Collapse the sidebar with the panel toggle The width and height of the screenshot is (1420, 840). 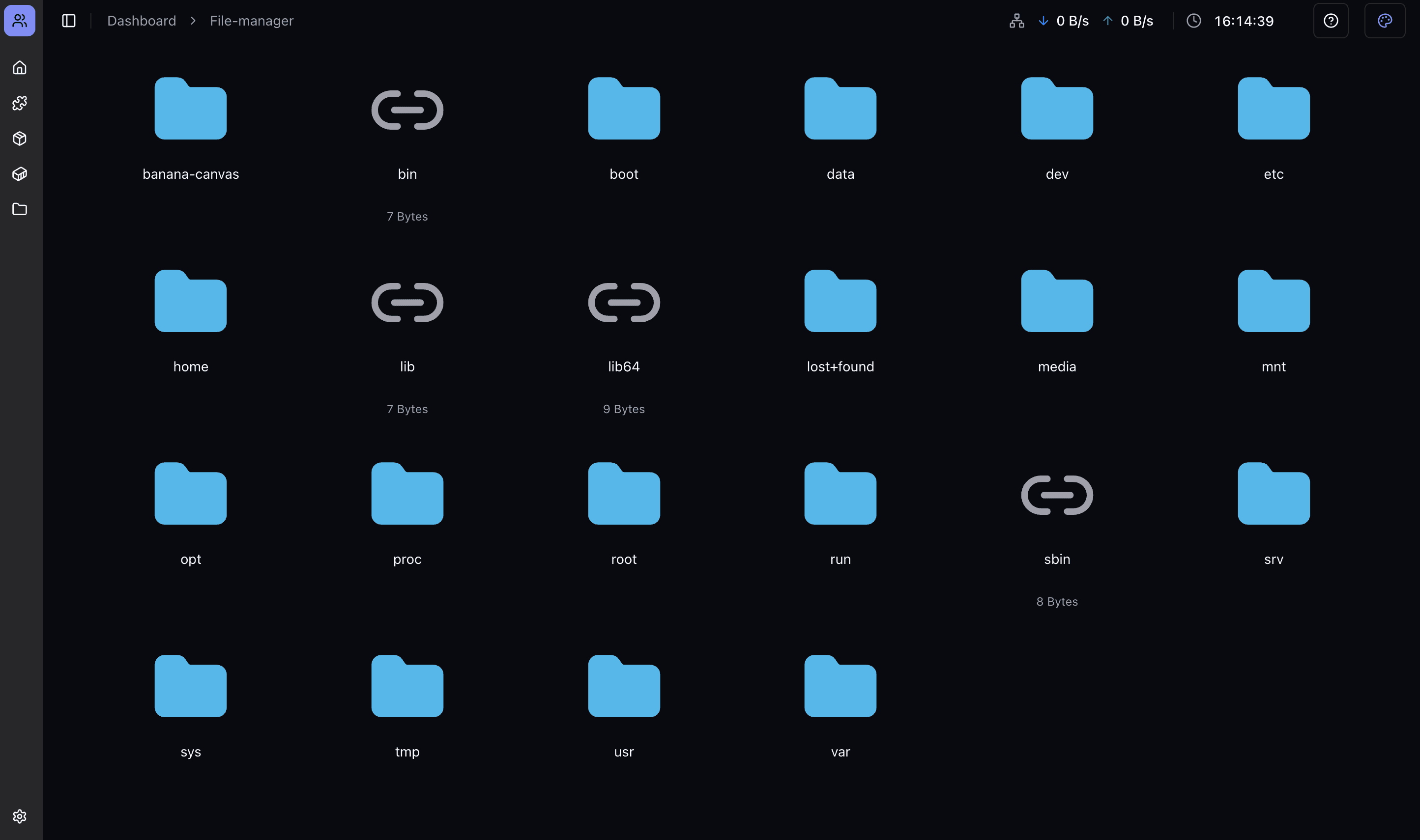coord(68,20)
